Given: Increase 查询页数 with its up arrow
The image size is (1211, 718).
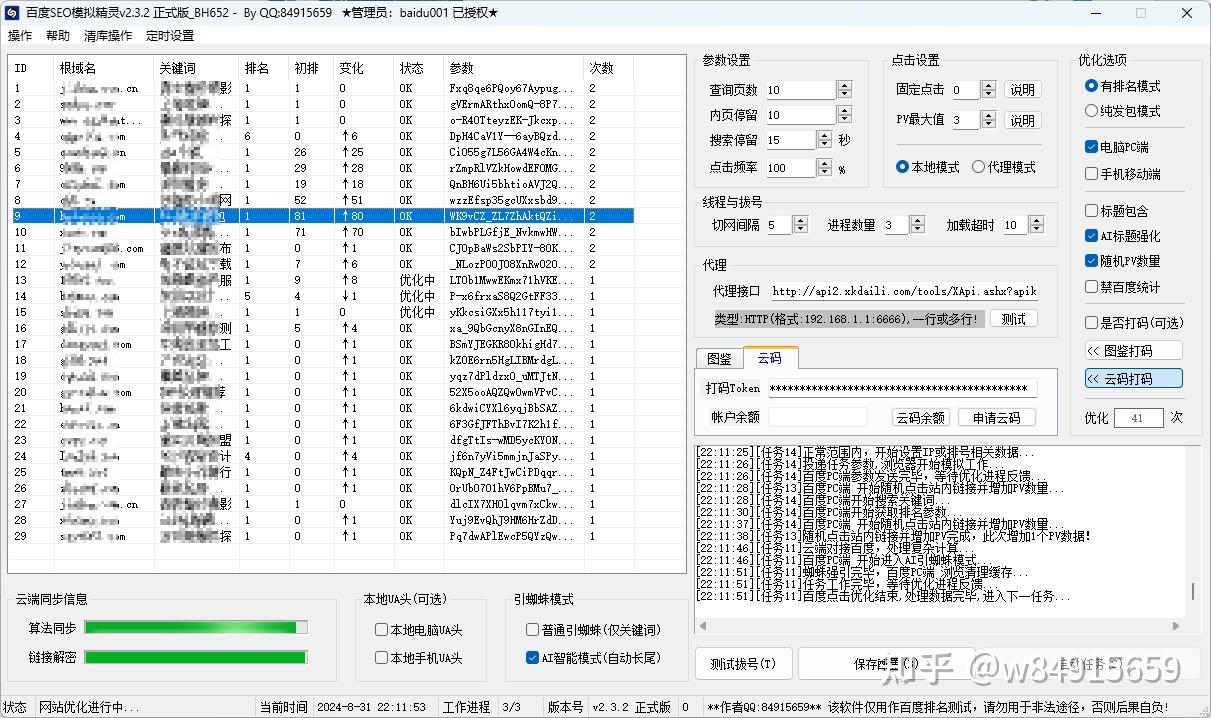Looking at the screenshot, I should [x=845, y=86].
